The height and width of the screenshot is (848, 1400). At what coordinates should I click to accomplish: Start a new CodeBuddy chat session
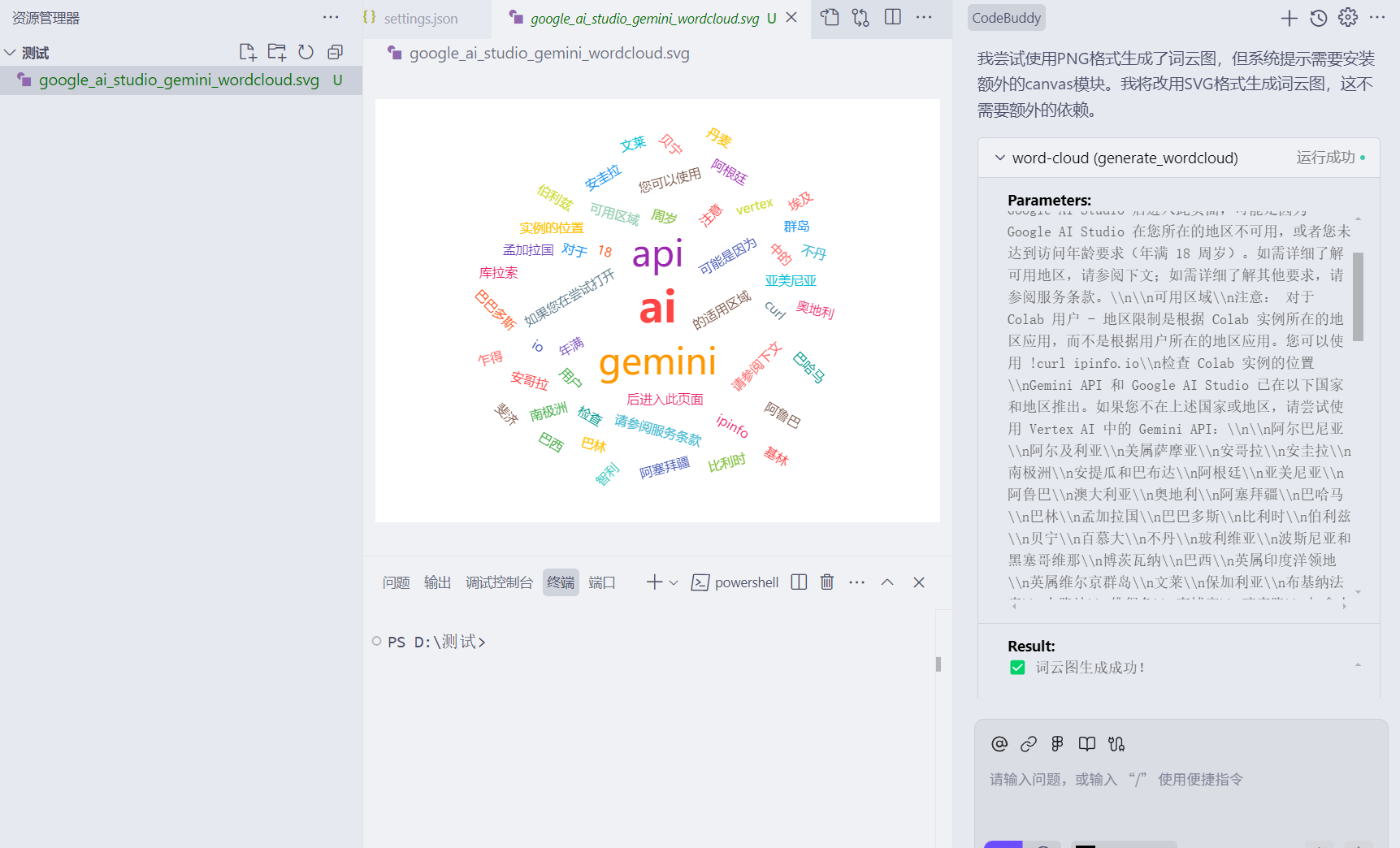(1289, 17)
